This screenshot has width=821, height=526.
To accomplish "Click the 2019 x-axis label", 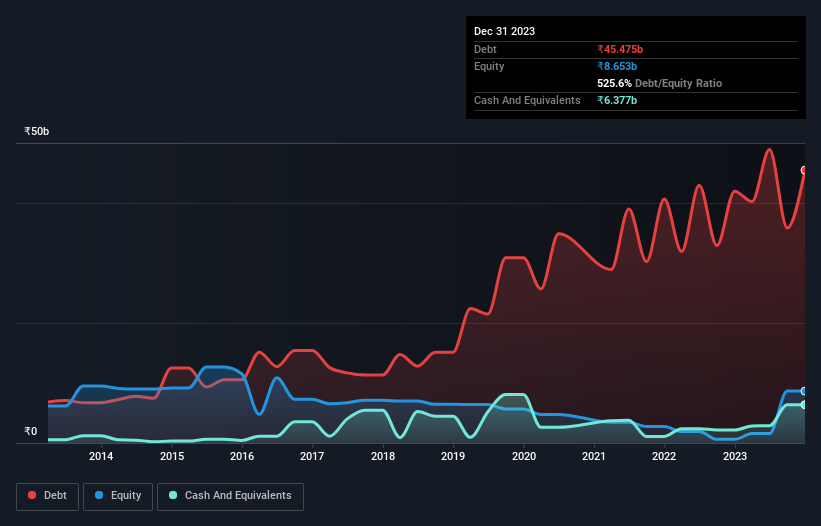I will pos(453,456).
